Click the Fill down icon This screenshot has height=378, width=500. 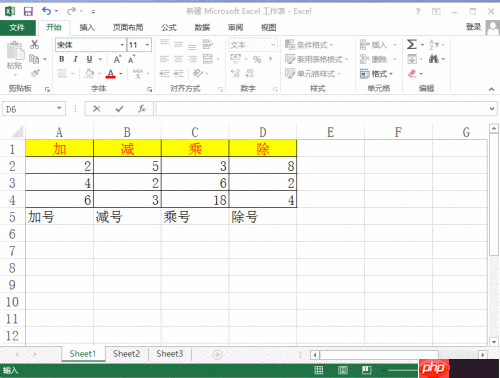click(412, 59)
